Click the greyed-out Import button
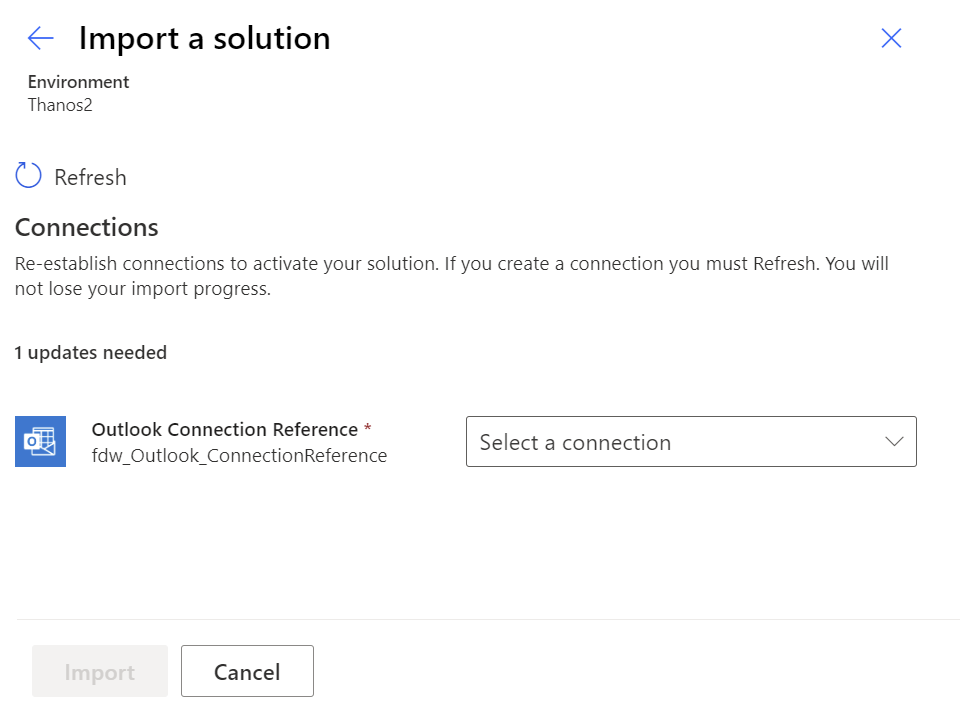 pos(100,672)
